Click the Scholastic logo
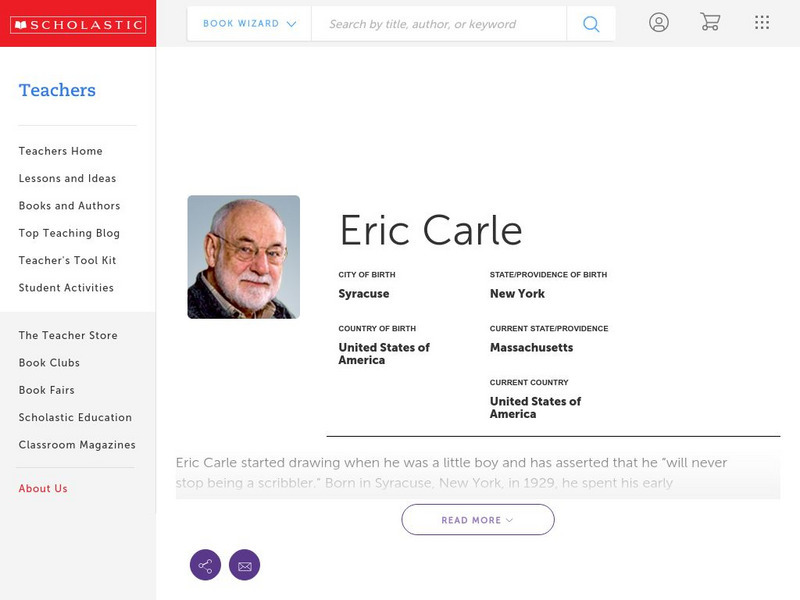This screenshot has width=800, height=600. [x=77, y=24]
